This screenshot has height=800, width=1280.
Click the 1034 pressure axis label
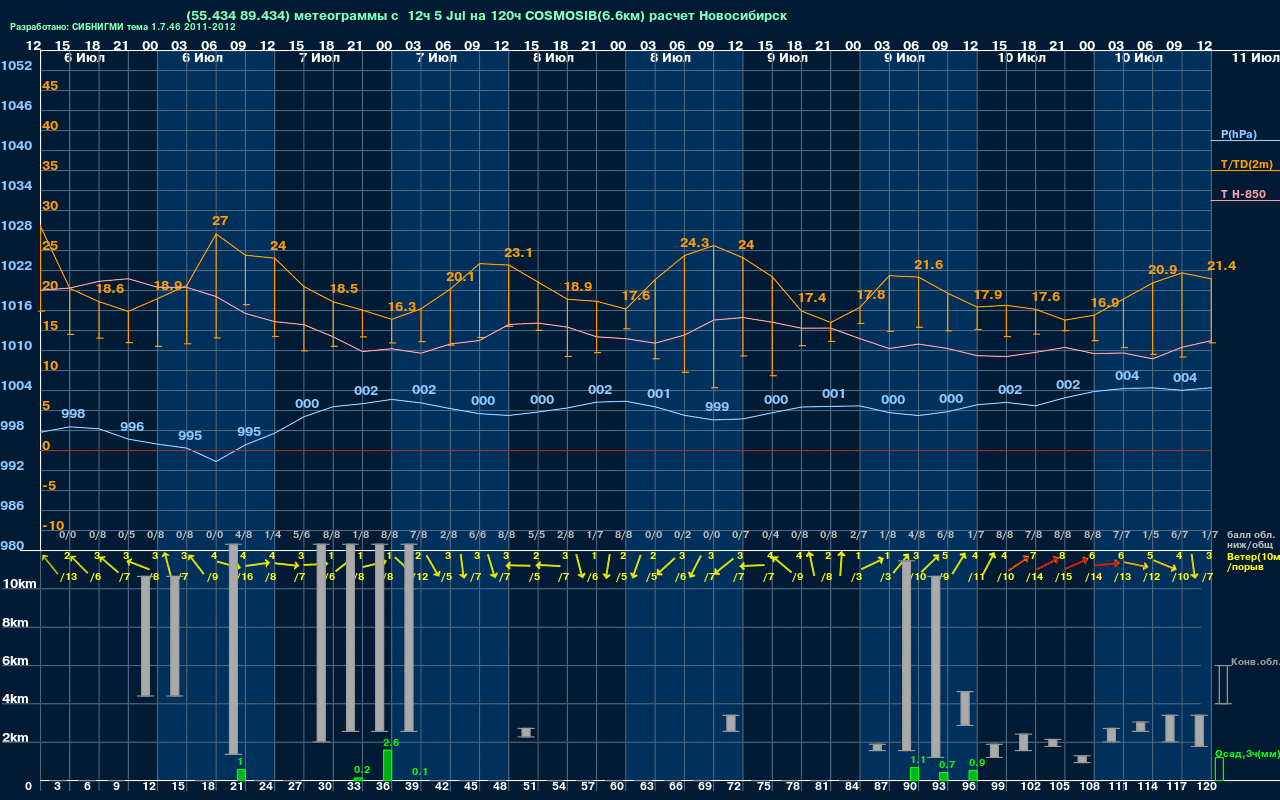tap(16, 186)
